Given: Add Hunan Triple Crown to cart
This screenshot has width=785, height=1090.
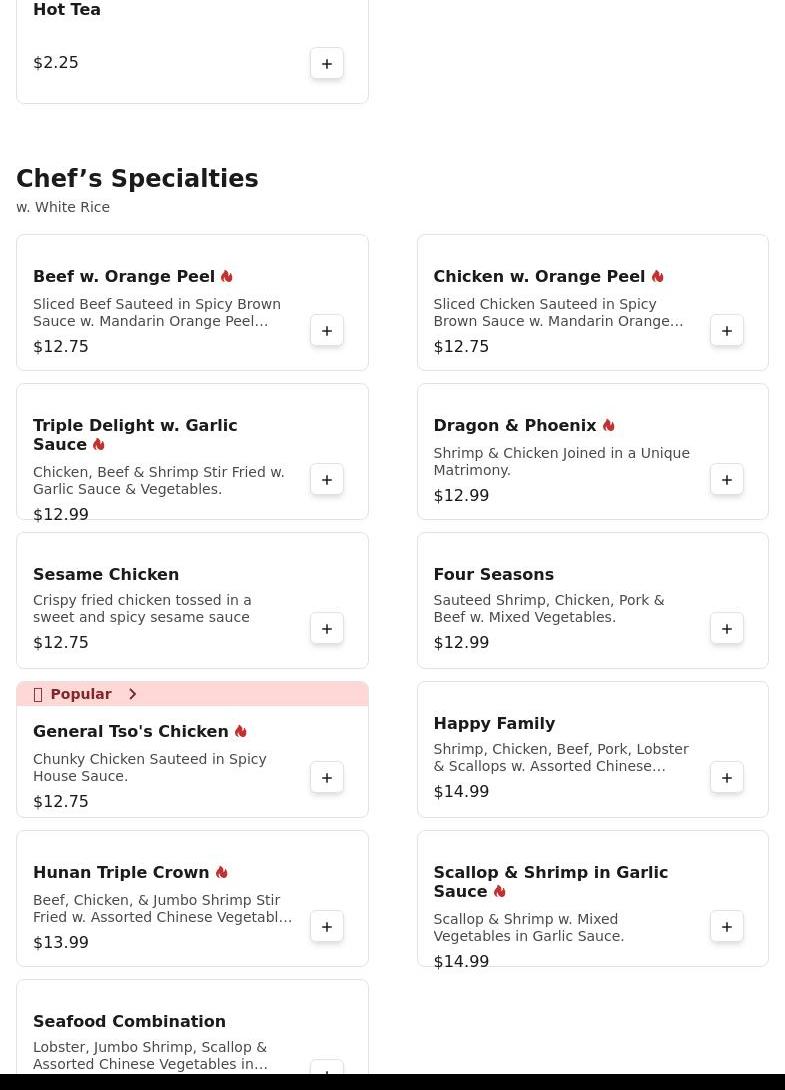Looking at the screenshot, I should [x=327, y=926].
